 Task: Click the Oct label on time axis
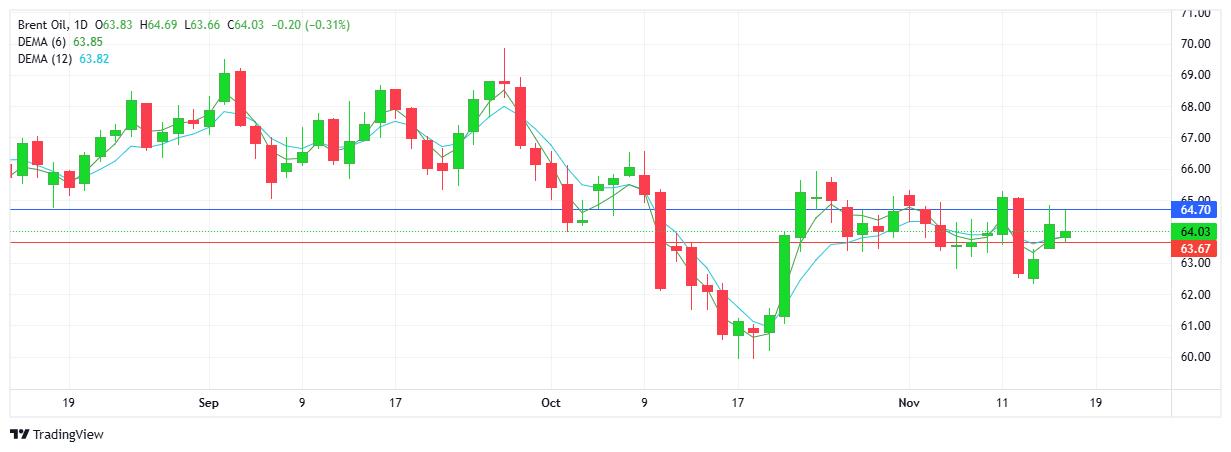pyautogui.click(x=551, y=403)
